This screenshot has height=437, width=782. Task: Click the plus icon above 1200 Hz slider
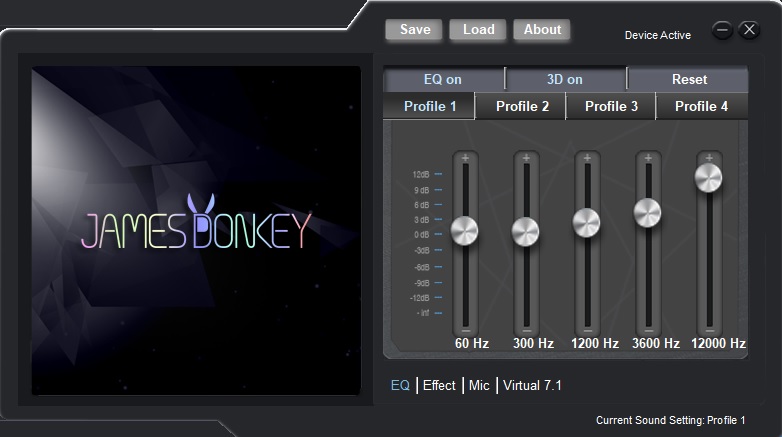click(x=587, y=158)
